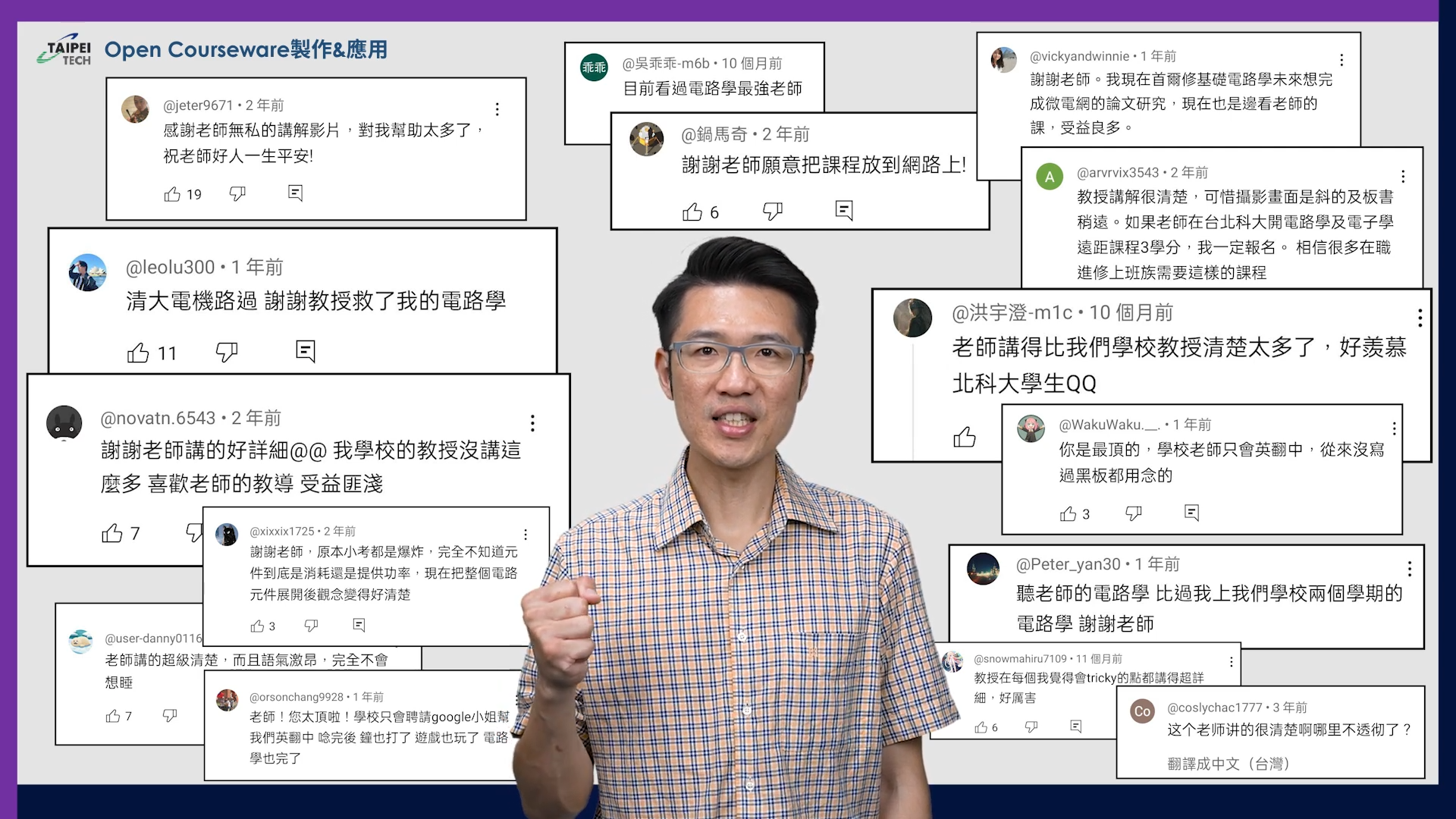This screenshot has height=819, width=1456.
Task: Open reply on @leolu300 comment
Action: click(305, 350)
